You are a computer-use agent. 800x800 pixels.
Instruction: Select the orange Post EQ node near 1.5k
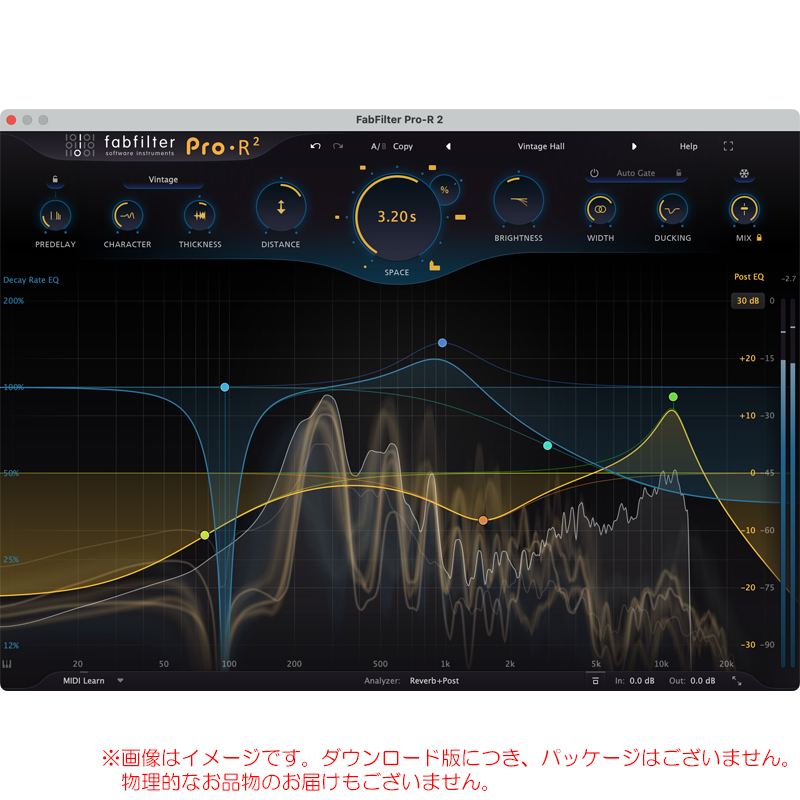[x=483, y=520]
